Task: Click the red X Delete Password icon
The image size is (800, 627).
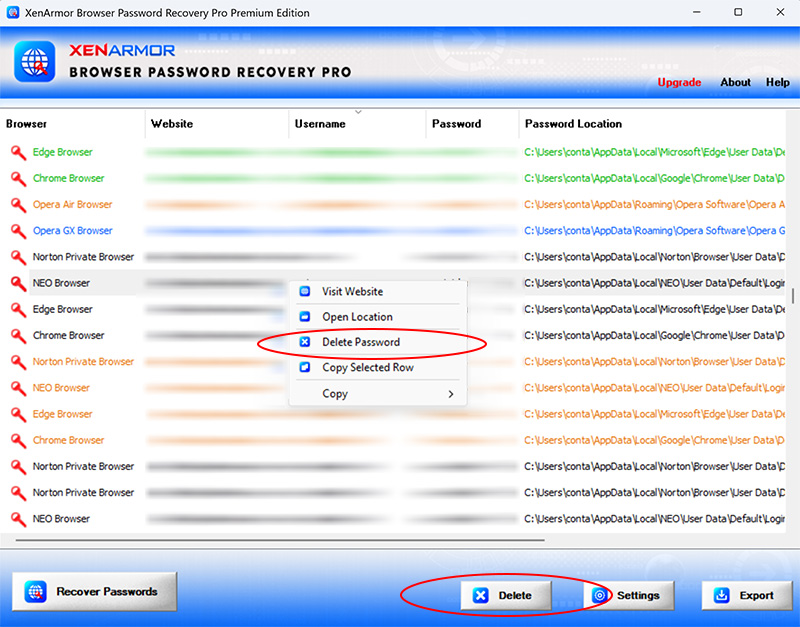Action: 304,342
